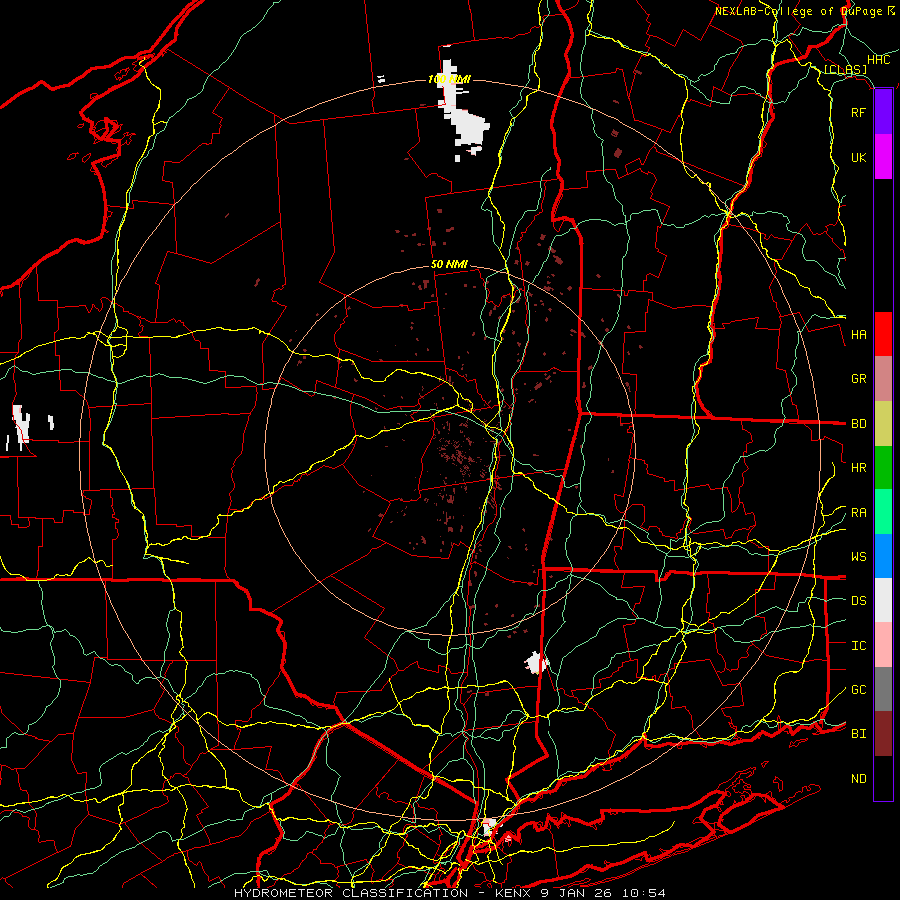Click the UK magenta color swatch
Viewport: 900px width, 900px height.
[x=883, y=157]
